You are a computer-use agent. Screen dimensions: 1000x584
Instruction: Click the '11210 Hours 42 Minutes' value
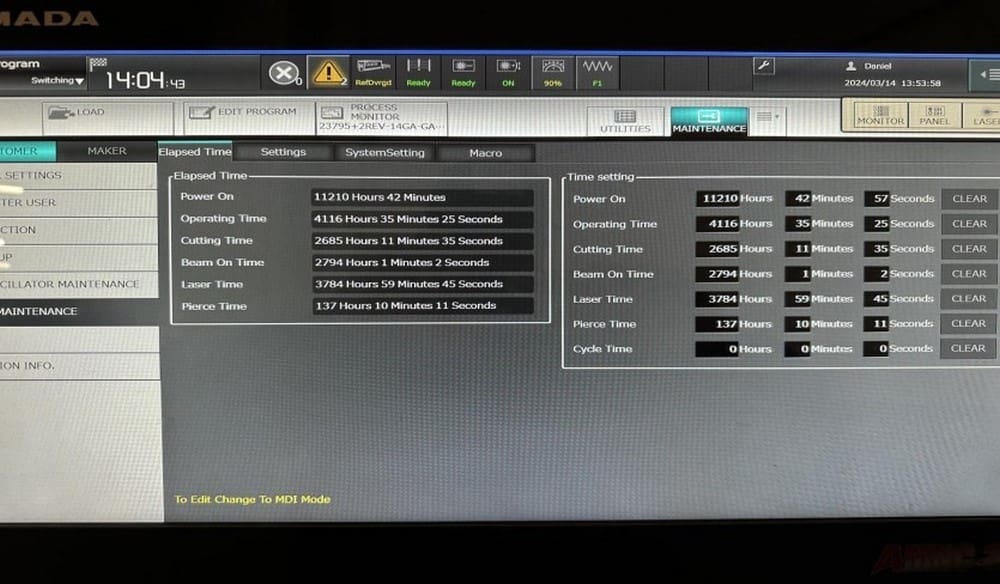coord(422,197)
